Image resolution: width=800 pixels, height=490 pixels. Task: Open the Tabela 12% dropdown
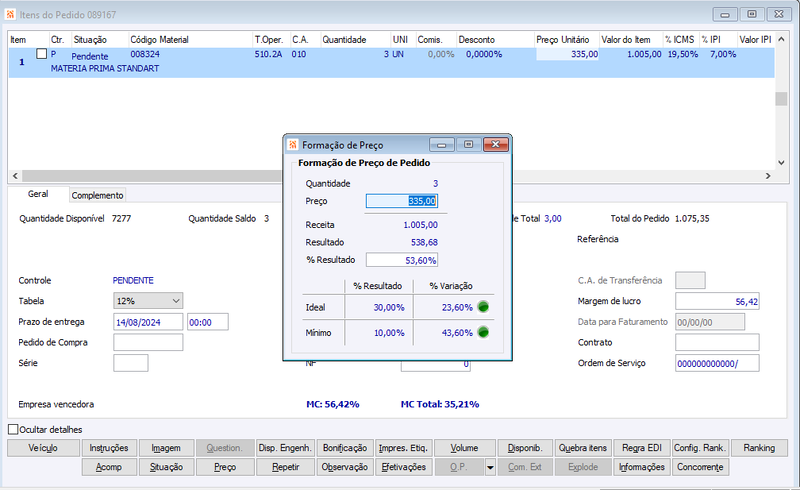pyautogui.click(x=148, y=301)
